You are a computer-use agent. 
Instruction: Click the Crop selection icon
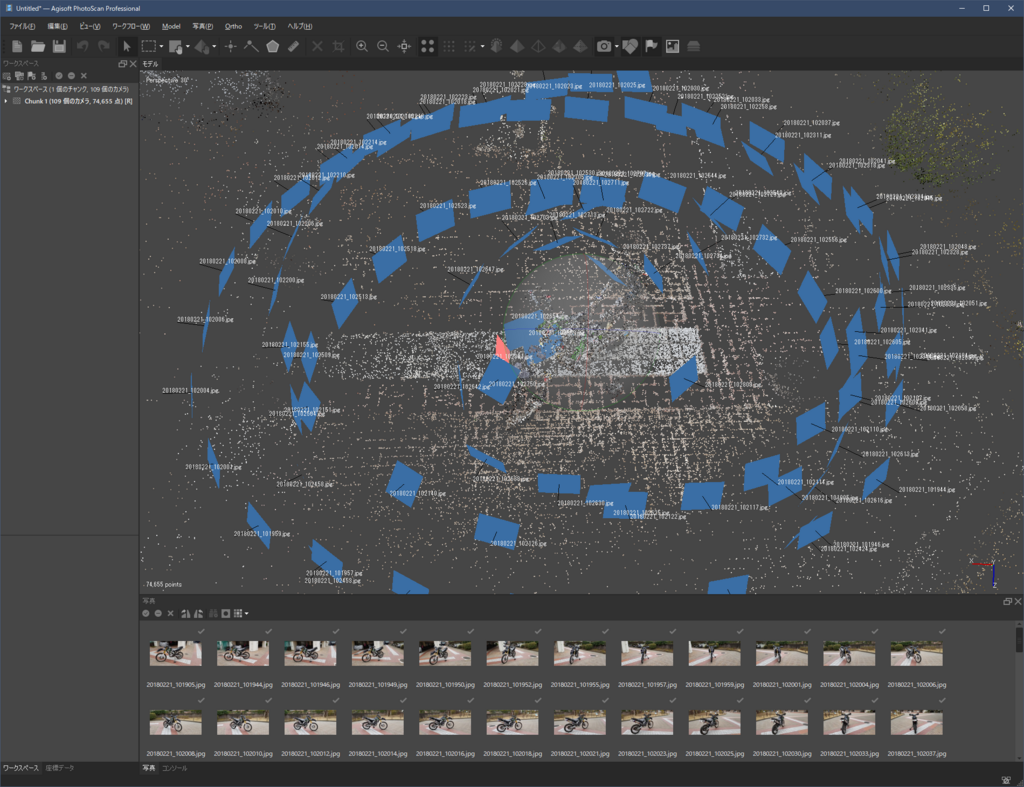click(338, 46)
